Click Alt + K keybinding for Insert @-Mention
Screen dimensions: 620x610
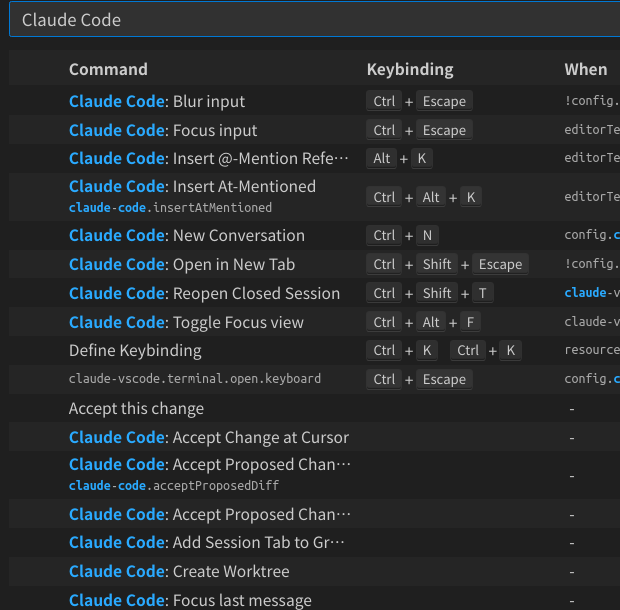[399, 158]
